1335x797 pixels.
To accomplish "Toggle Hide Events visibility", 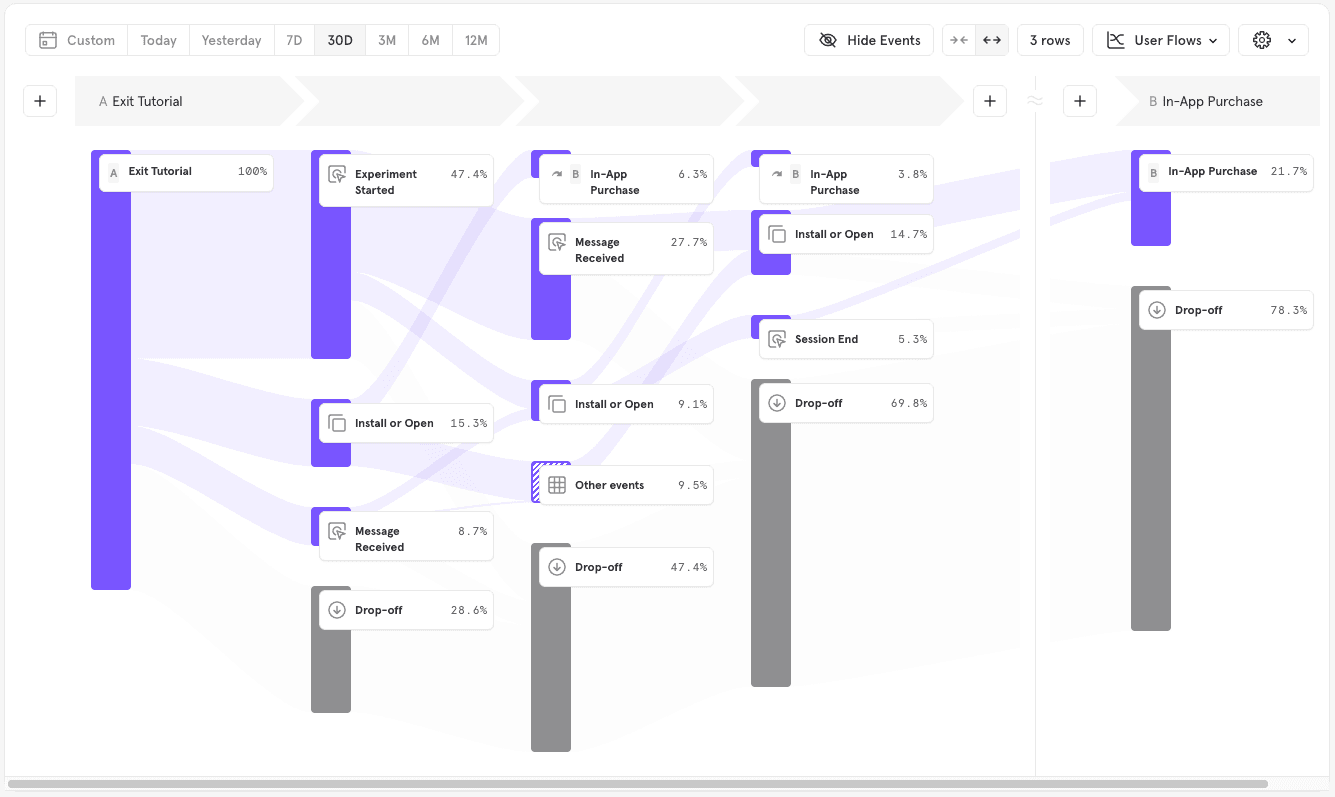I will click(868, 40).
